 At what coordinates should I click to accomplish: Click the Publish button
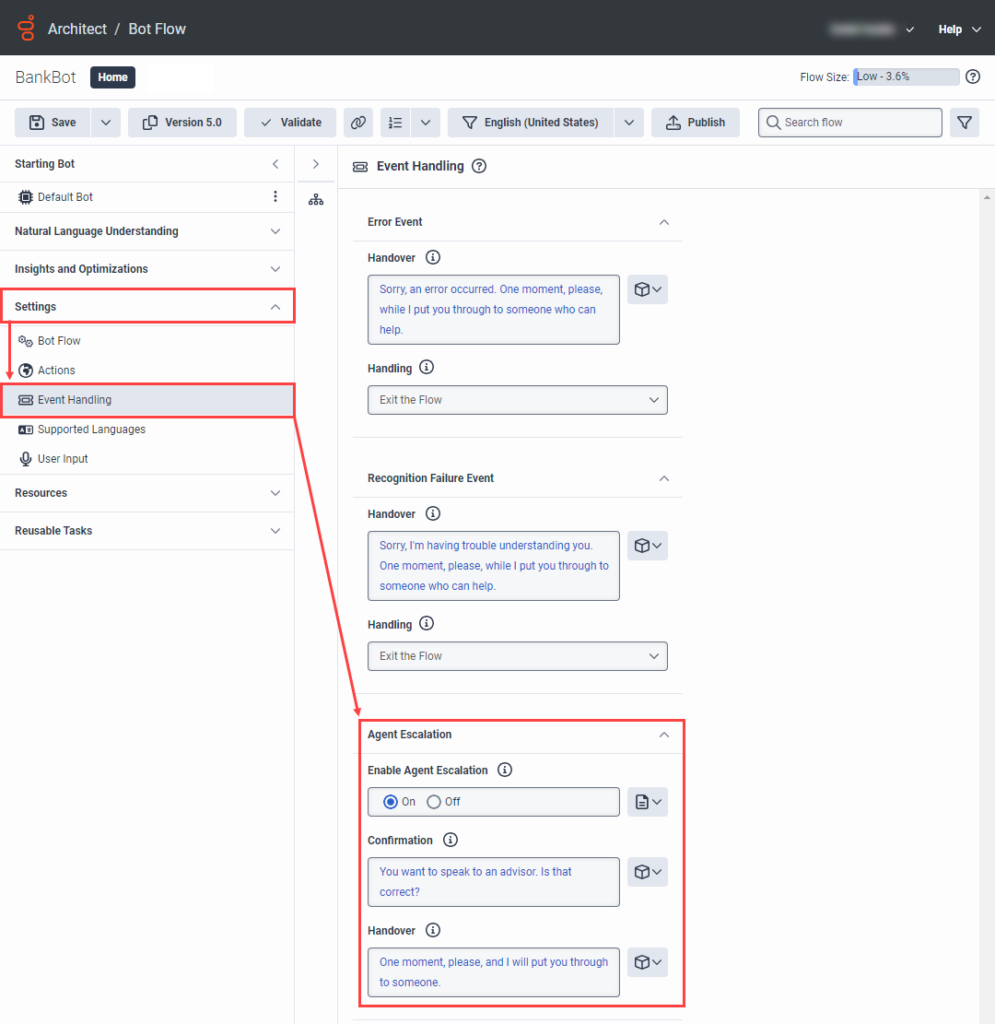tap(695, 122)
